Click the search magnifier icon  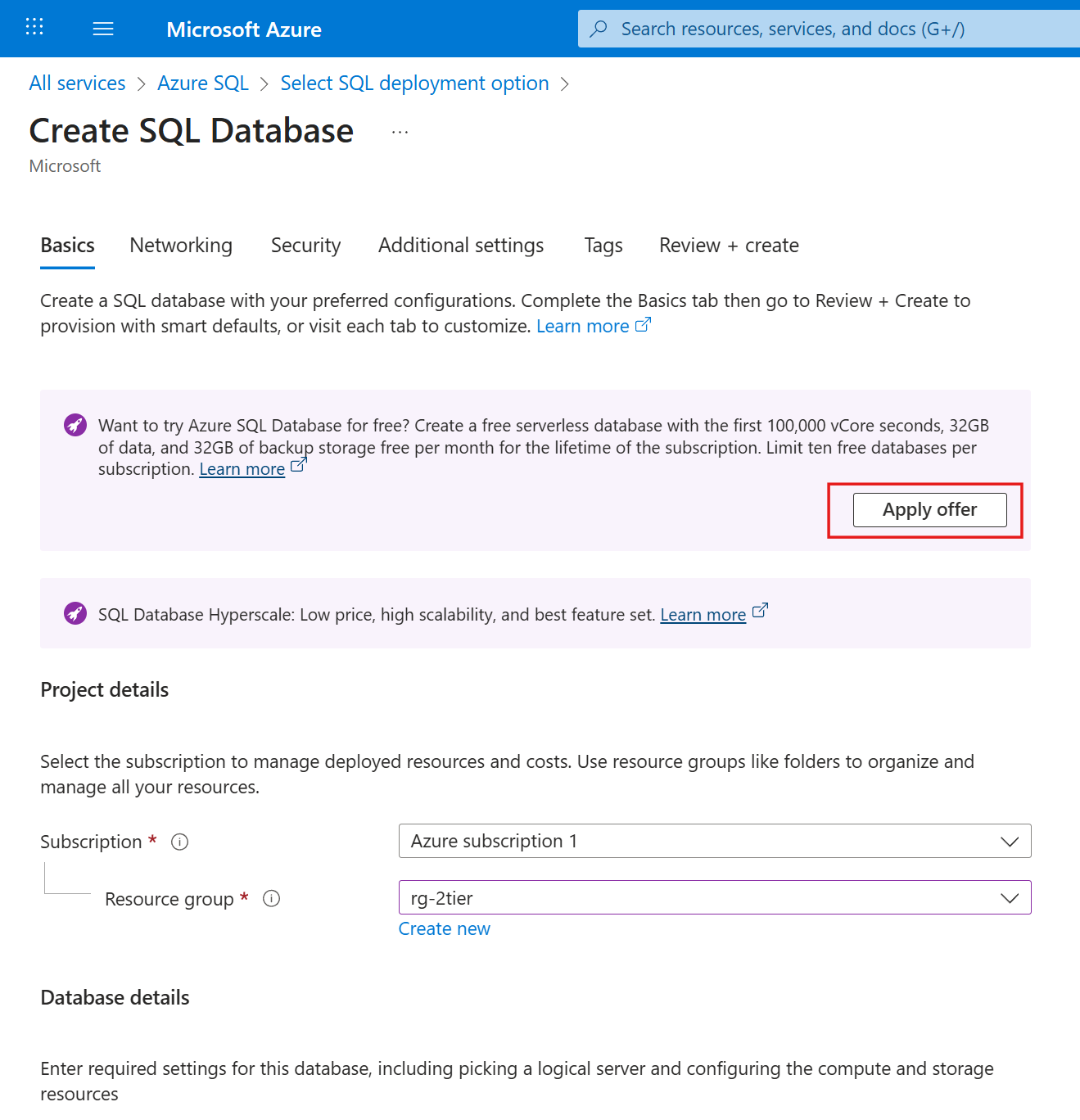pos(599,28)
